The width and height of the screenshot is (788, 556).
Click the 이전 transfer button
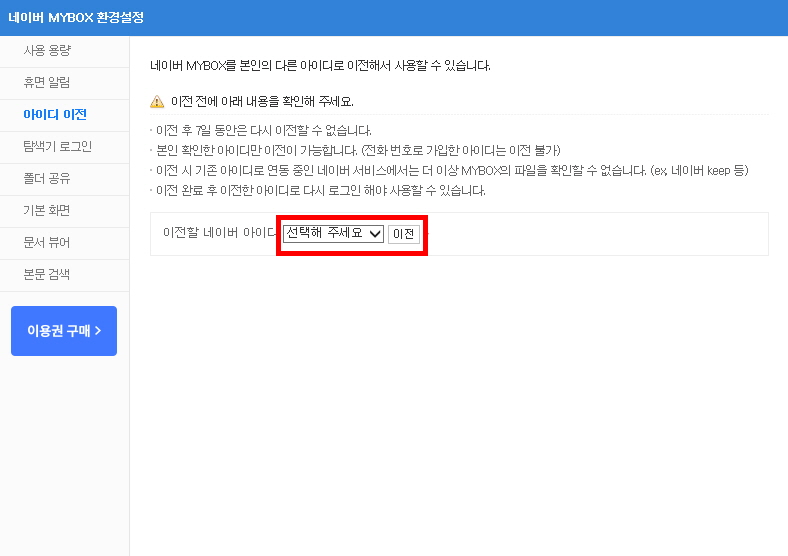point(404,234)
